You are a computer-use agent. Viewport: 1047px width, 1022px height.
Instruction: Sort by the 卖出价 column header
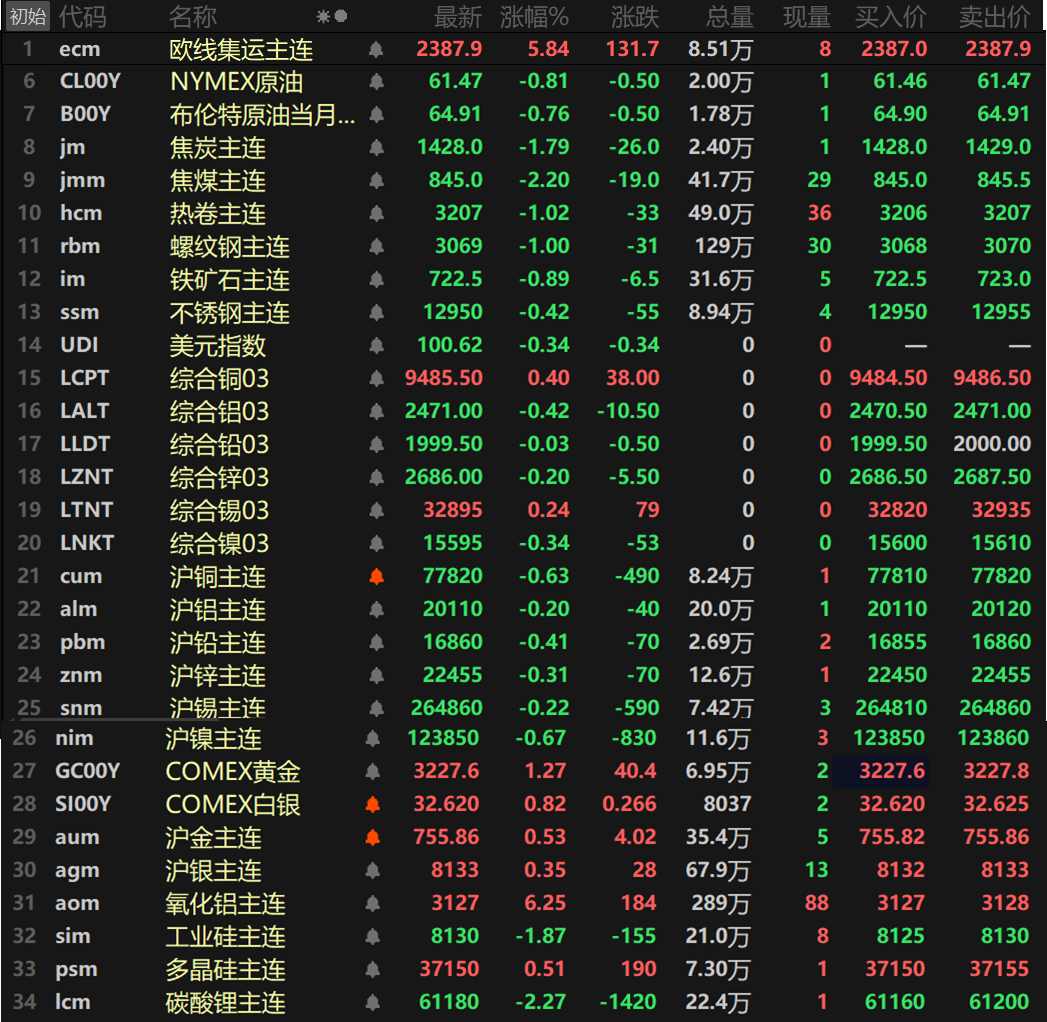(x=995, y=17)
